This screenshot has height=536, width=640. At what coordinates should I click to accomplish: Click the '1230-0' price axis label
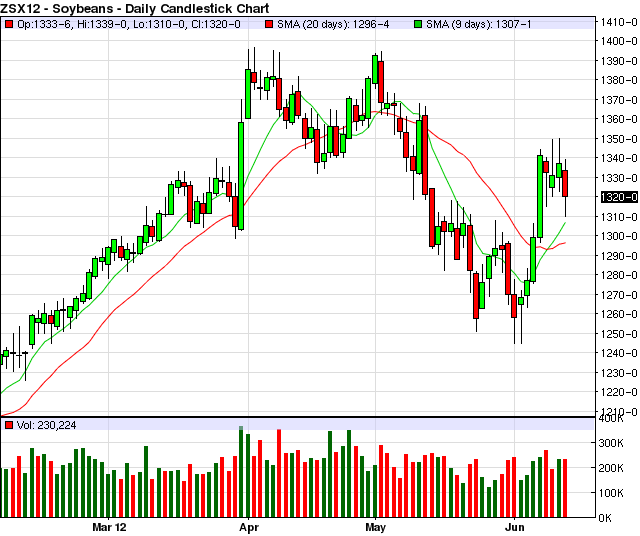(x=619, y=373)
